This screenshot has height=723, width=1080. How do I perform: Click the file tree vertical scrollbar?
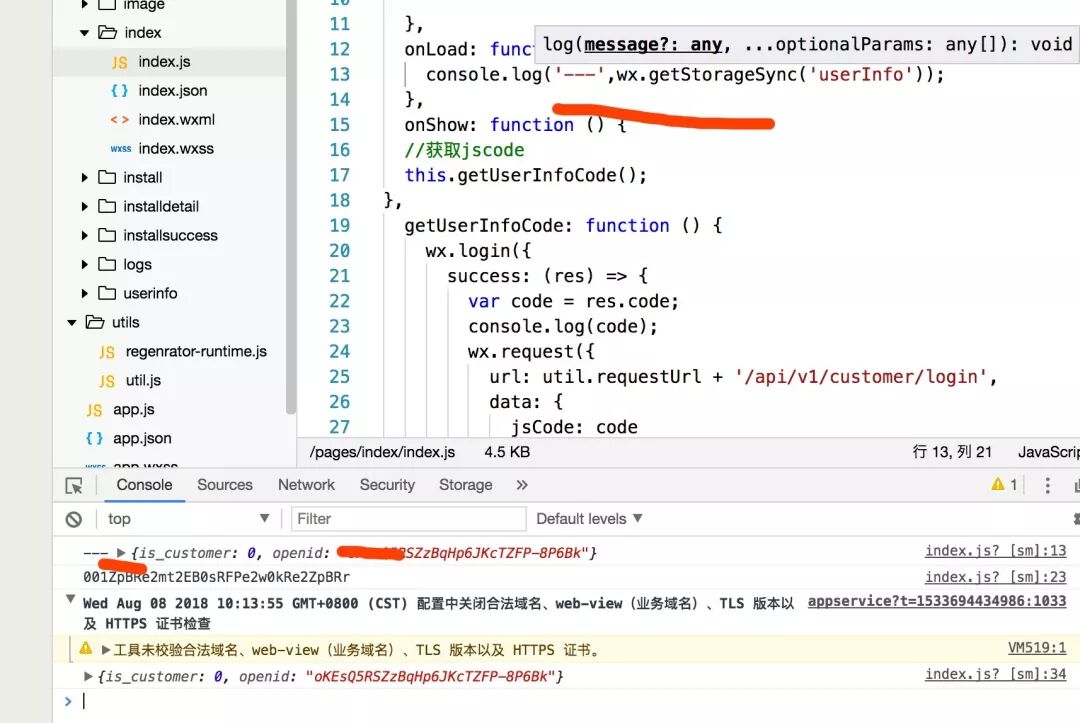(x=291, y=207)
